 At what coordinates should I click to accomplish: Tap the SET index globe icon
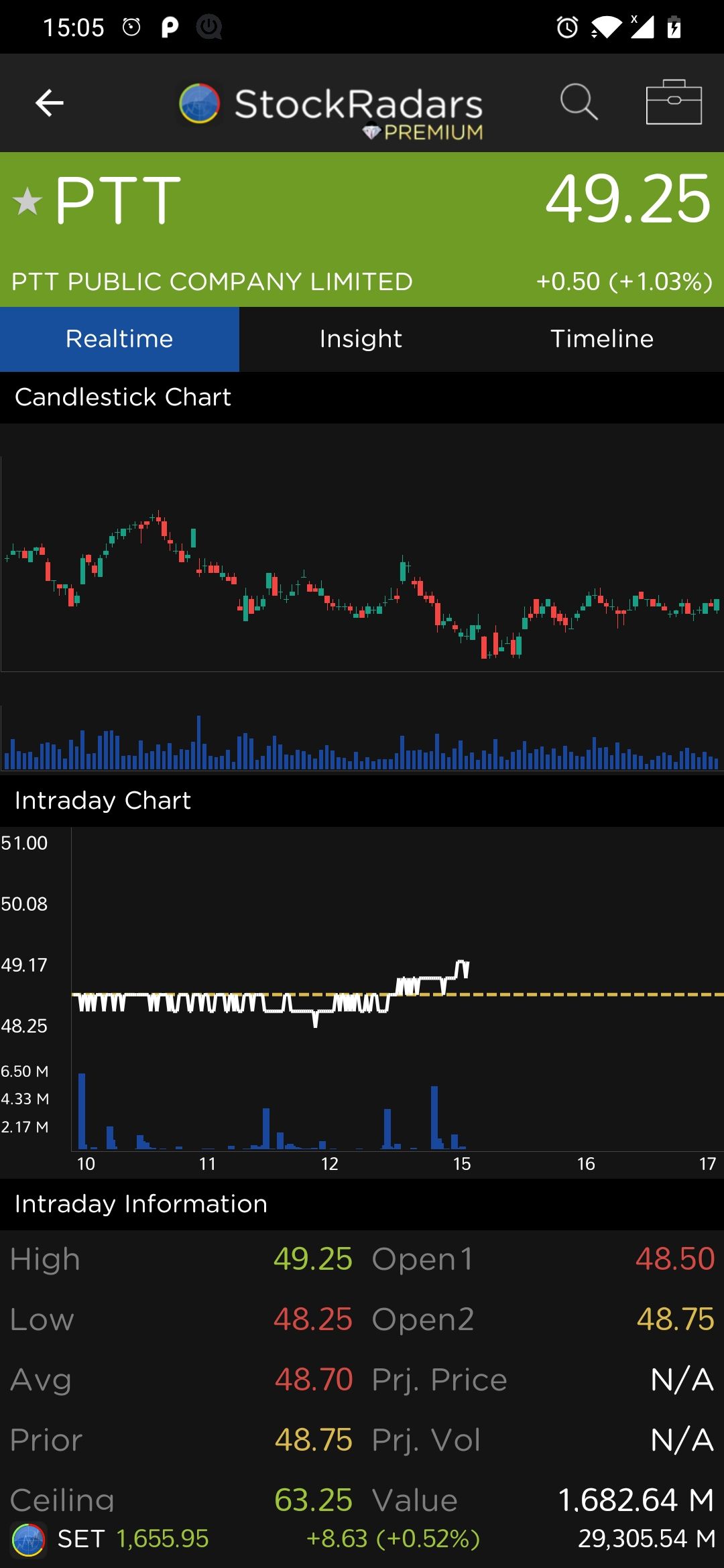coord(28,1539)
